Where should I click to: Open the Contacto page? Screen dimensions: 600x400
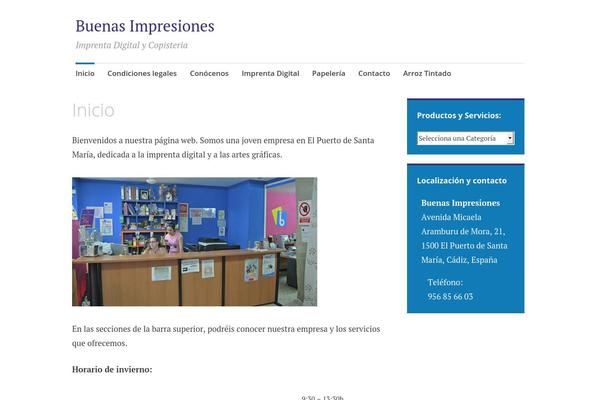374,73
